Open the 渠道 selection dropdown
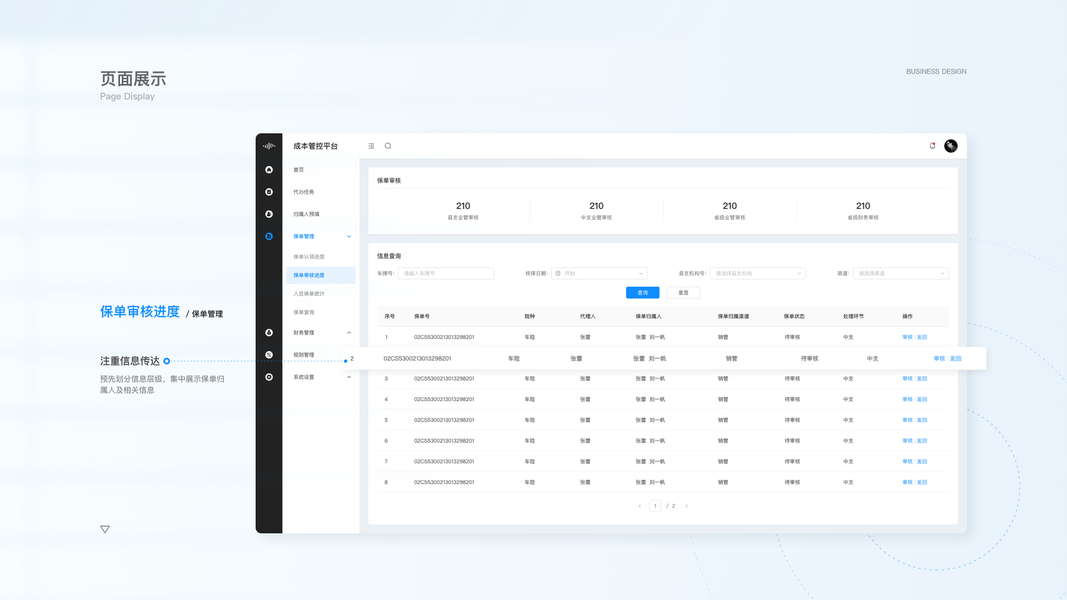This screenshot has height=600, width=1067. point(900,273)
